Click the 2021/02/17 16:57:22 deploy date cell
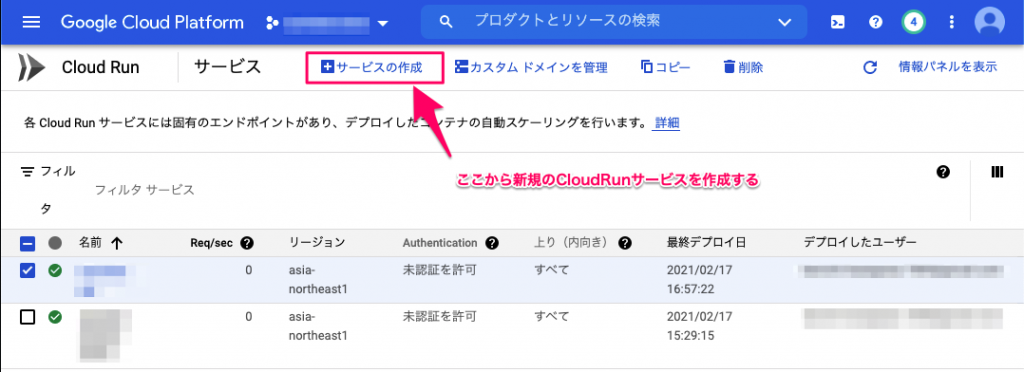Viewport: 1024px width, 372px height. click(699, 279)
